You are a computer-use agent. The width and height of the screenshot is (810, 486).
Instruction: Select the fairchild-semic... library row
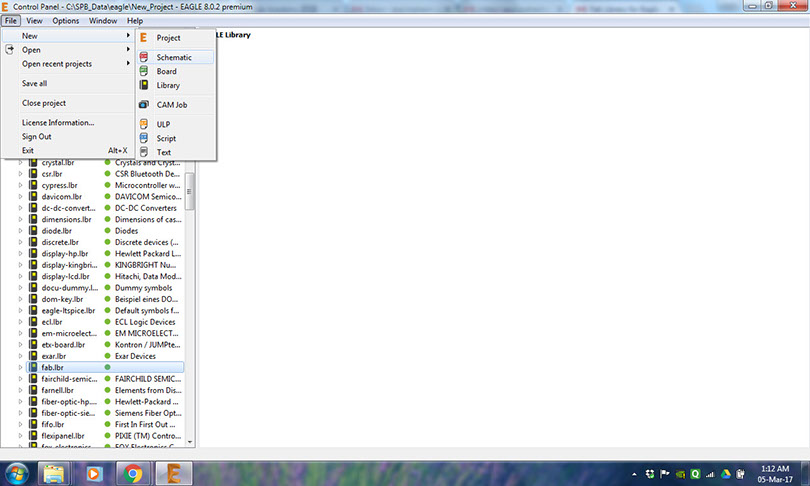(105, 379)
